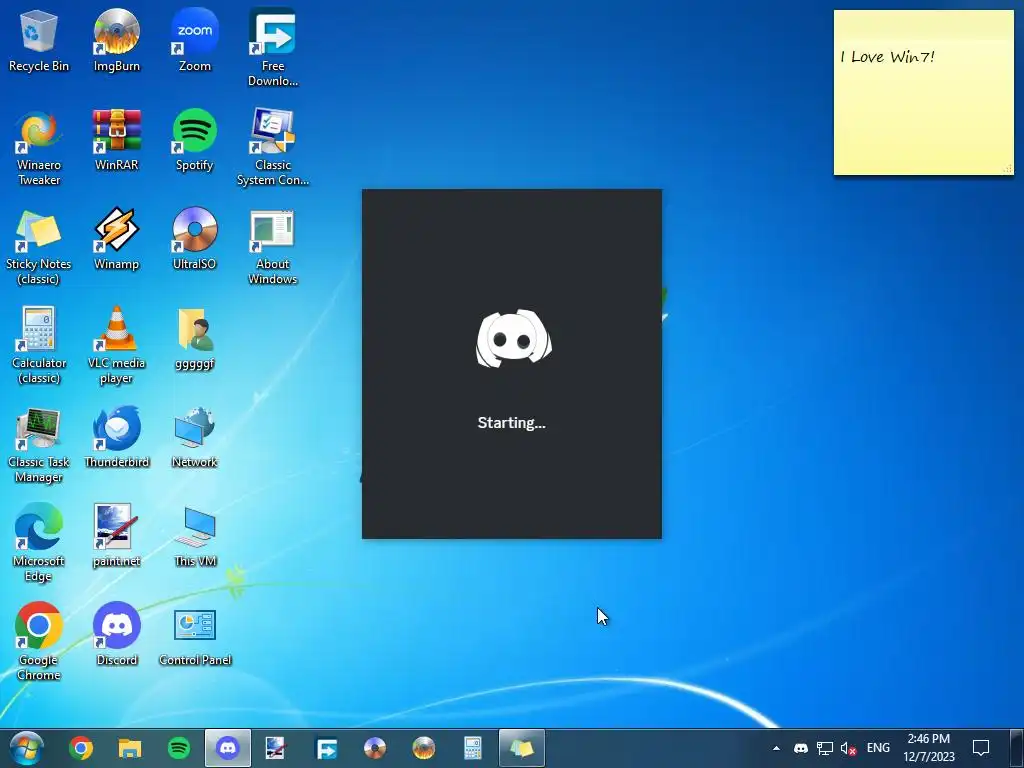The image size is (1024, 768).
Task: Select the Network desktop icon
Action: (195, 438)
